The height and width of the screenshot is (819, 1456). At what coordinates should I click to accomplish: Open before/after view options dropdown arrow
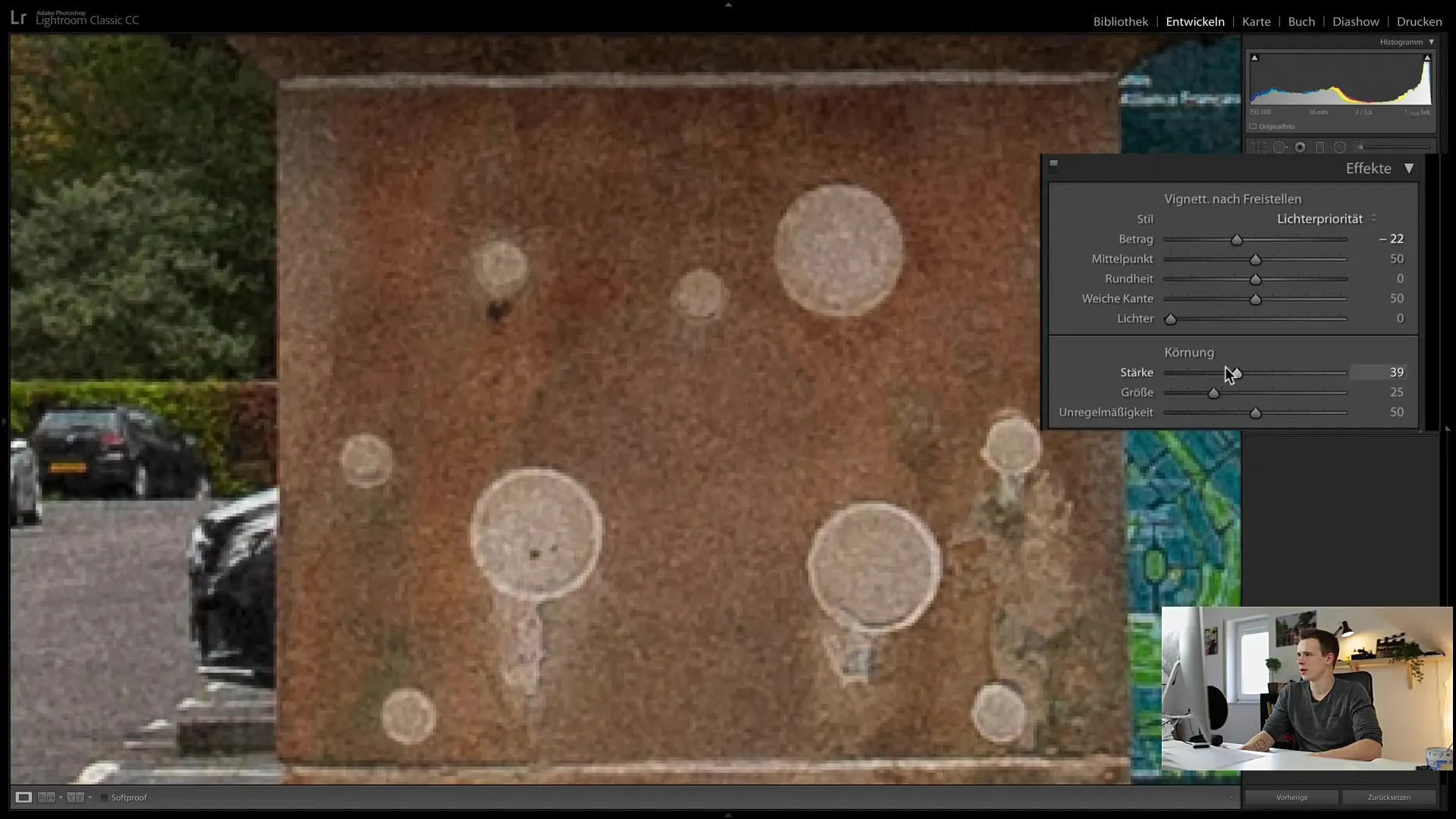click(89, 797)
